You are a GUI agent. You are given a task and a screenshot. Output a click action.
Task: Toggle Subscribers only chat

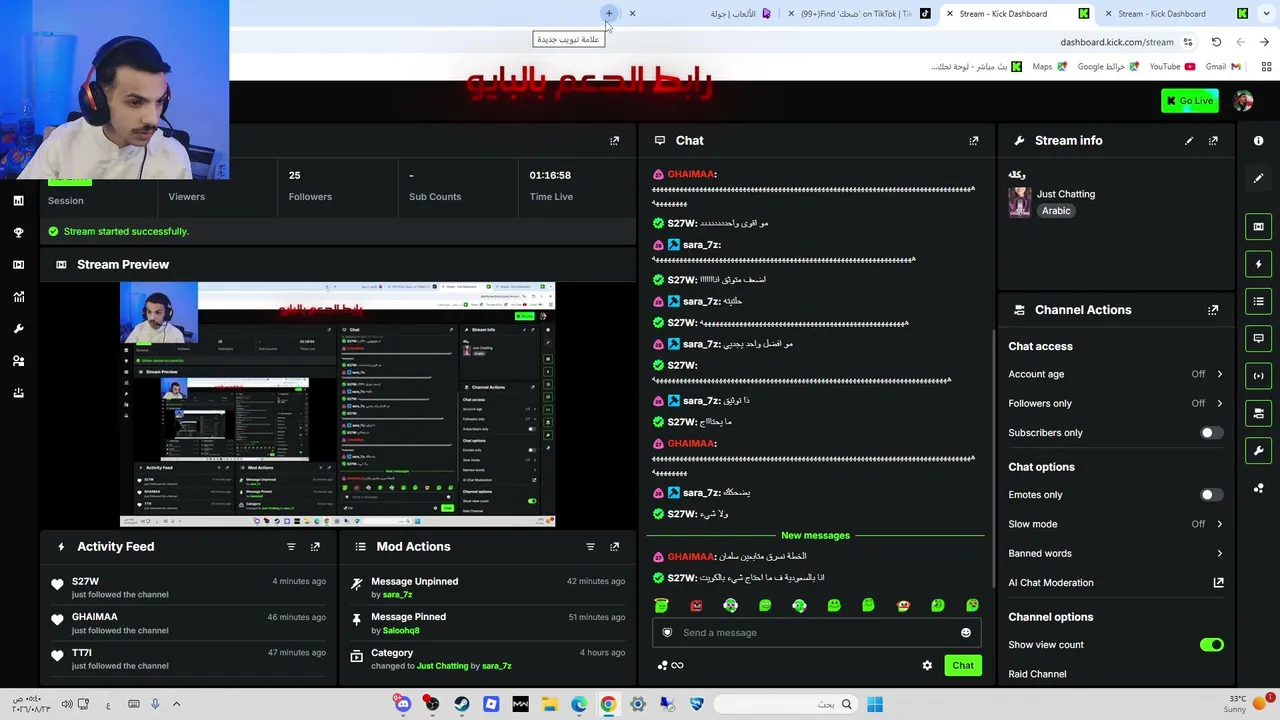tap(1210, 433)
